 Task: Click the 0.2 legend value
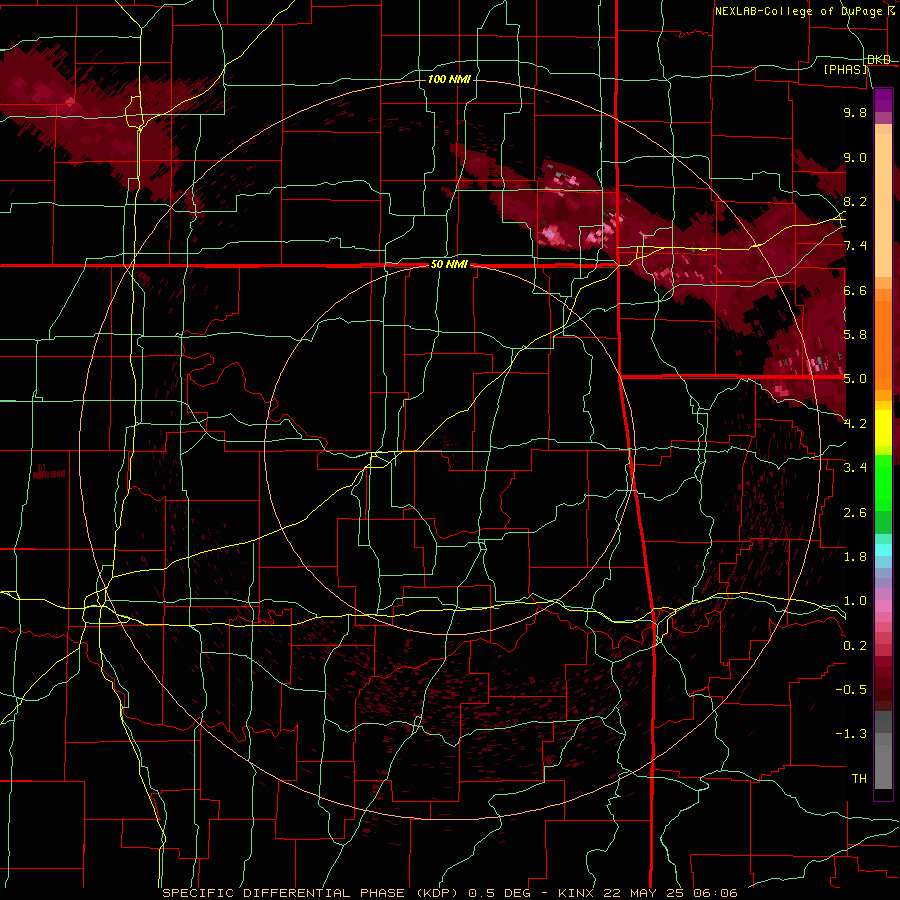click(855, 646)
